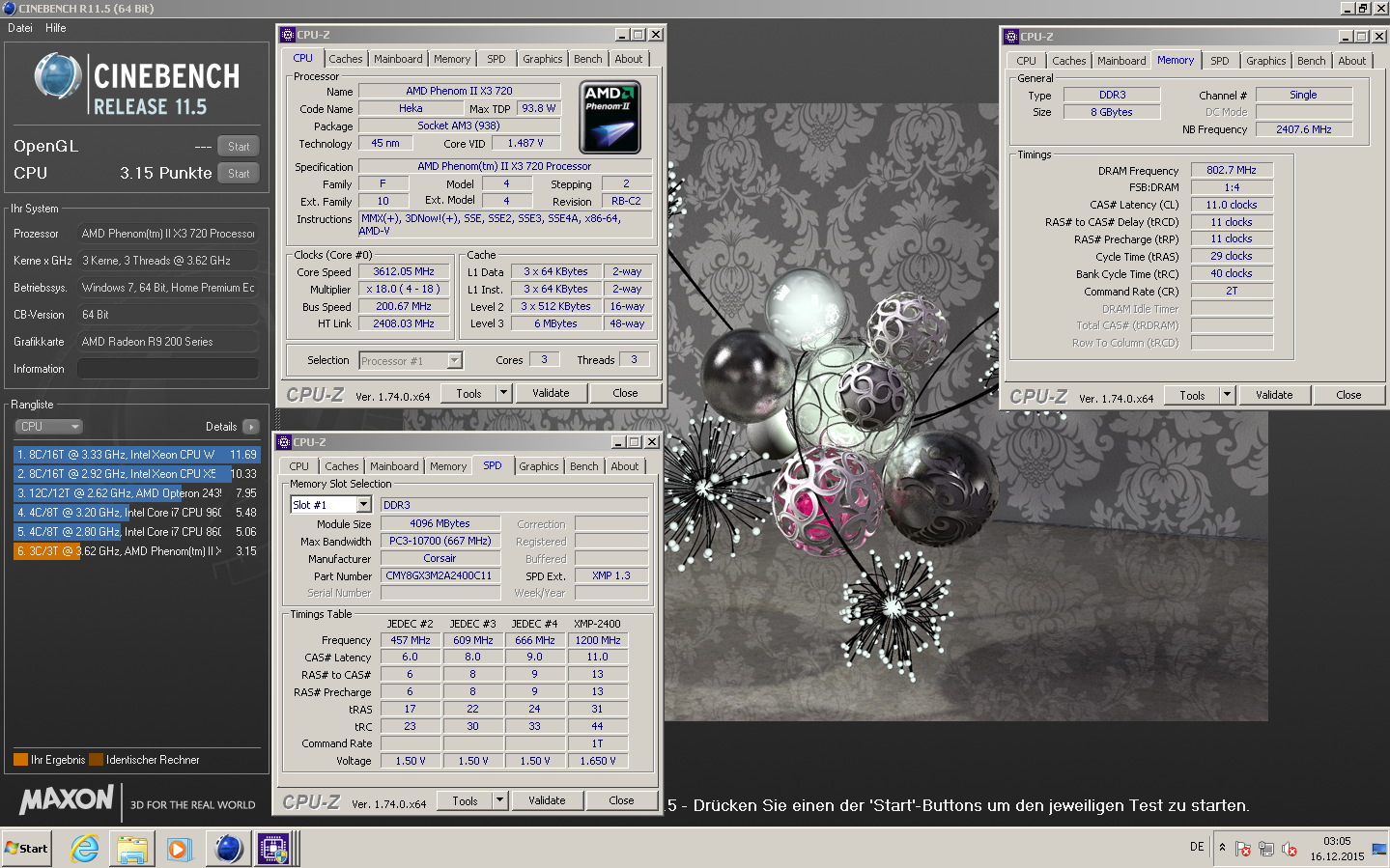Toggle ranking Details arrow button
The height and width of the screenshot is (868, 1390).
[250, 427]
